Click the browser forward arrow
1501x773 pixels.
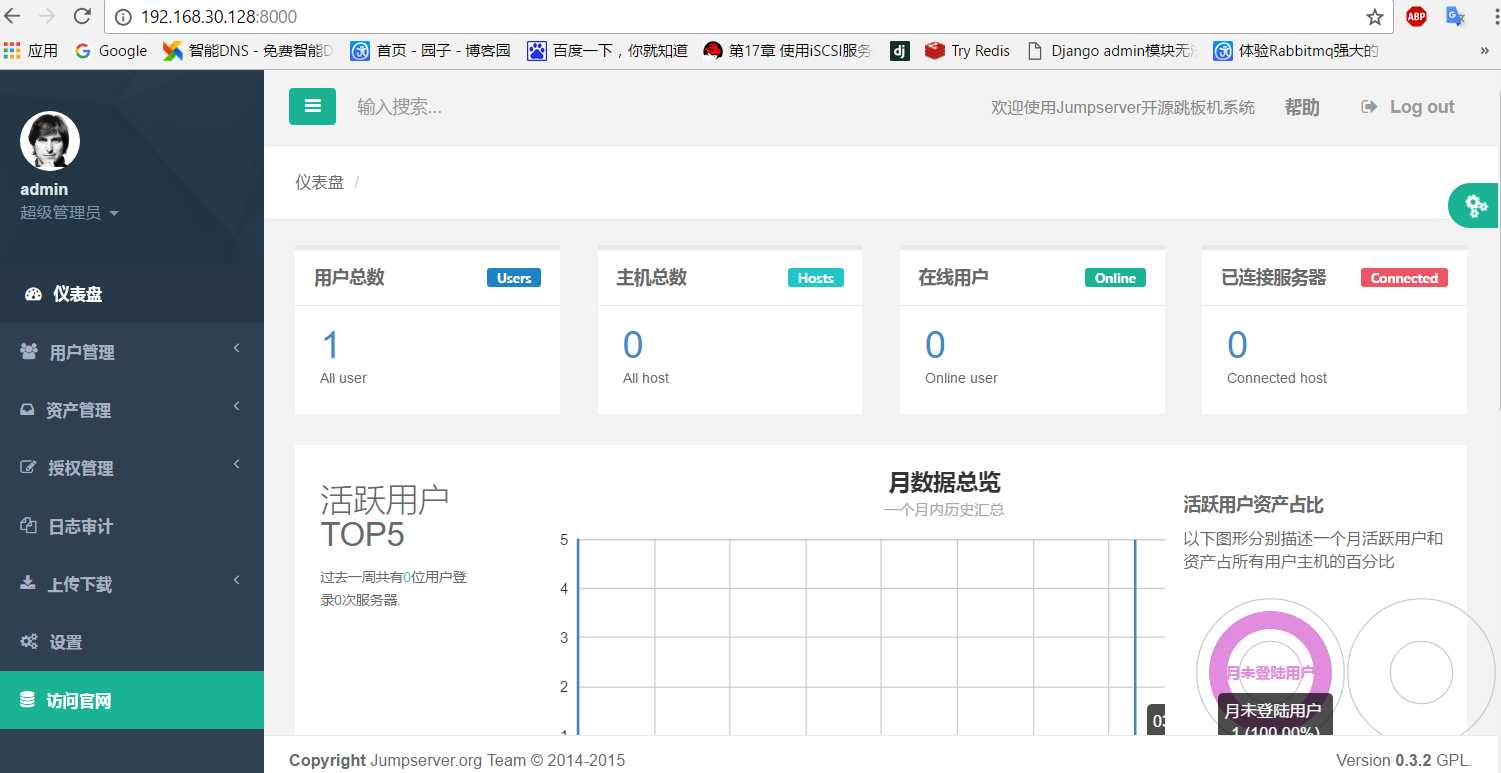click(47, 16)
